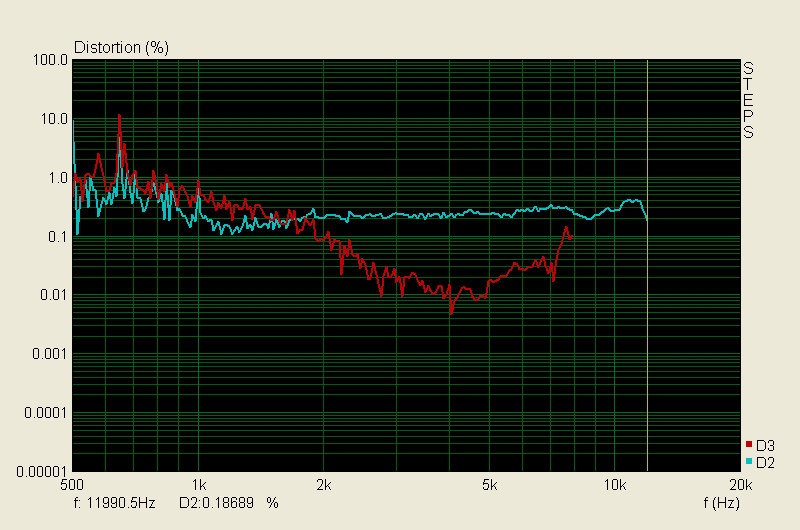
Task: Click the 10k frequency axis label
Action: click(x=614, y=485)
